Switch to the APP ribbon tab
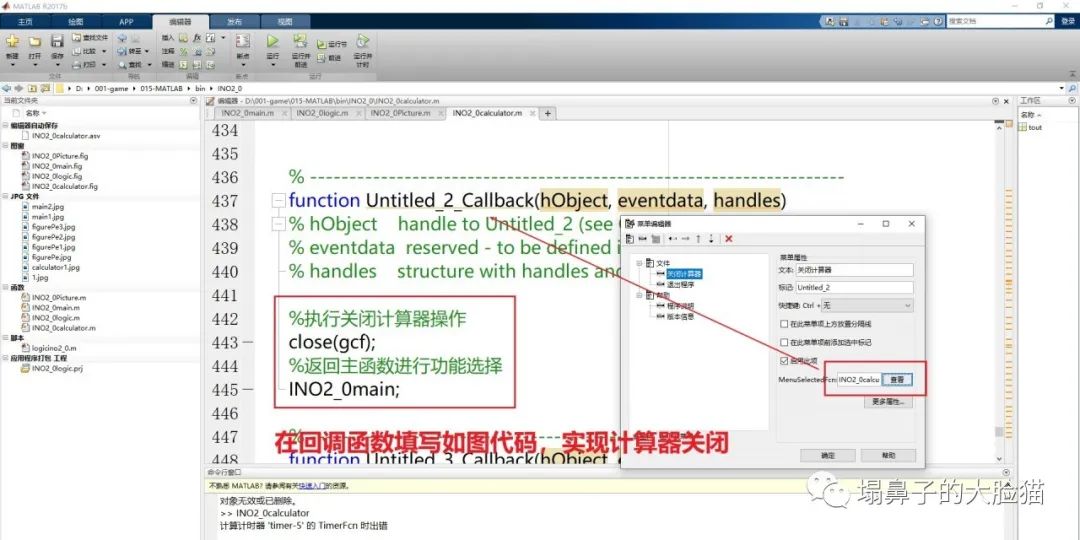 click(126, 21)
